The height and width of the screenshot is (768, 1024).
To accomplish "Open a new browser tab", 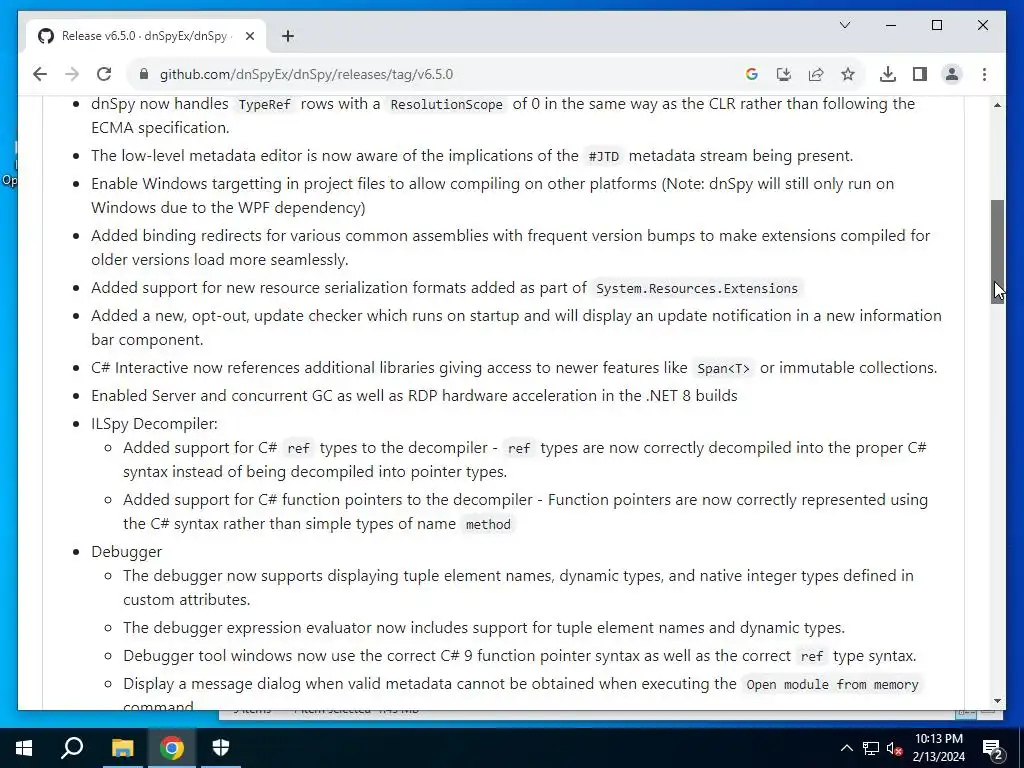I will click(288, 37).
